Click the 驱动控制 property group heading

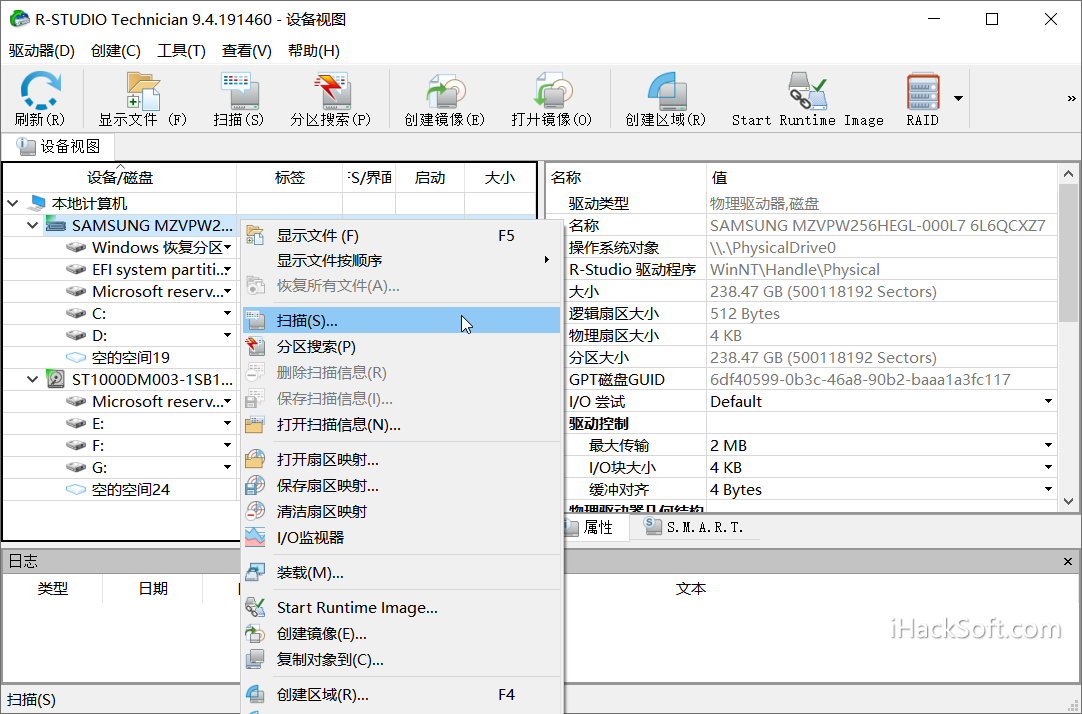(x=598, y=424)
